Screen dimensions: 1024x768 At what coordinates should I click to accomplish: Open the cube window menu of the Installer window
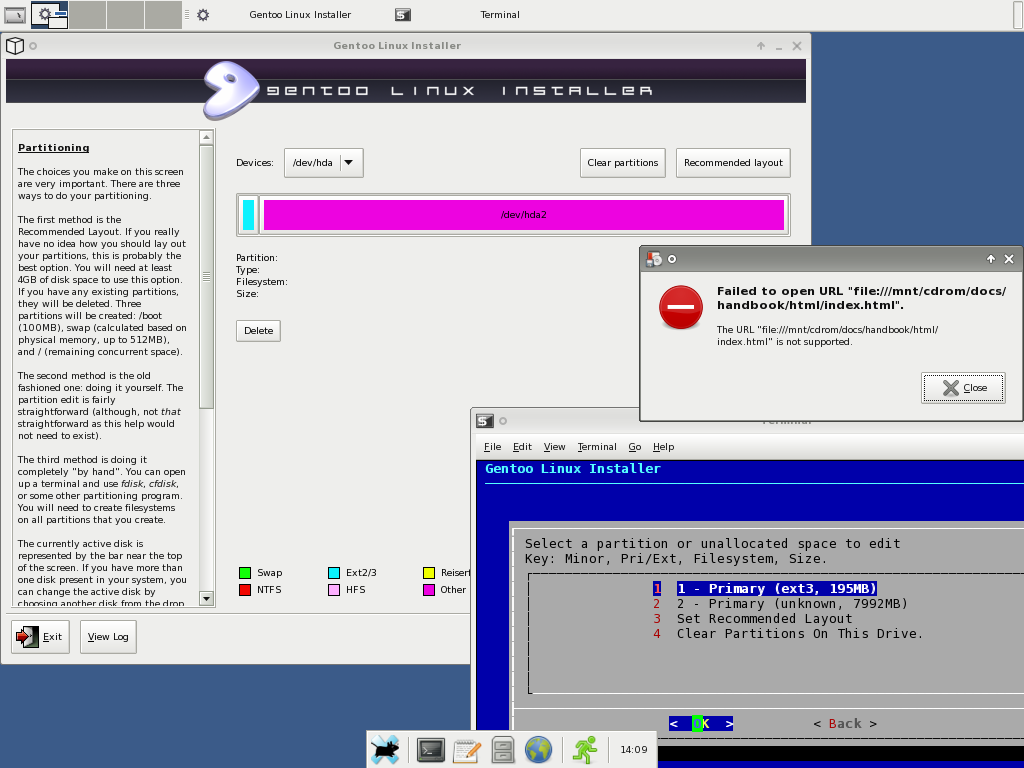click(x=15, y=46)
